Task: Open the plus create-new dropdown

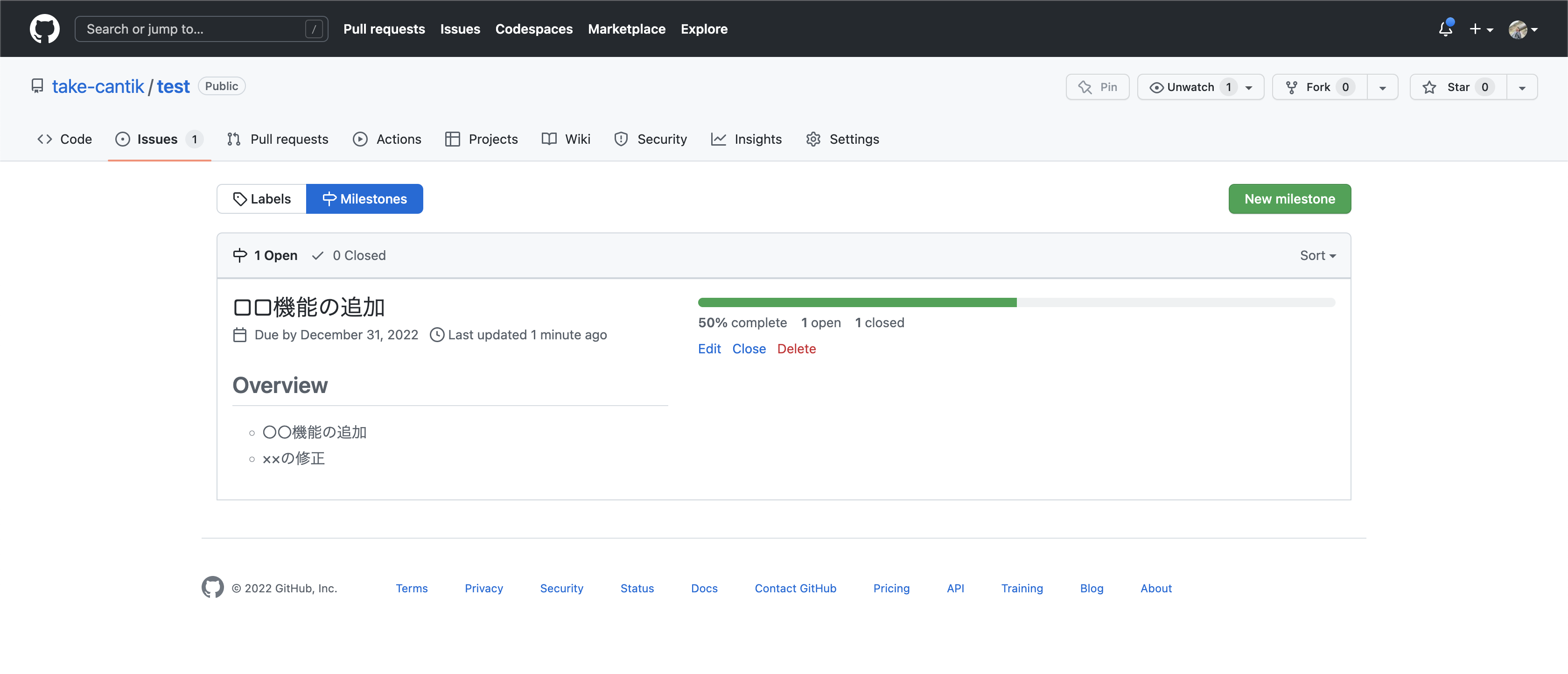Action: coord(1480,28)
